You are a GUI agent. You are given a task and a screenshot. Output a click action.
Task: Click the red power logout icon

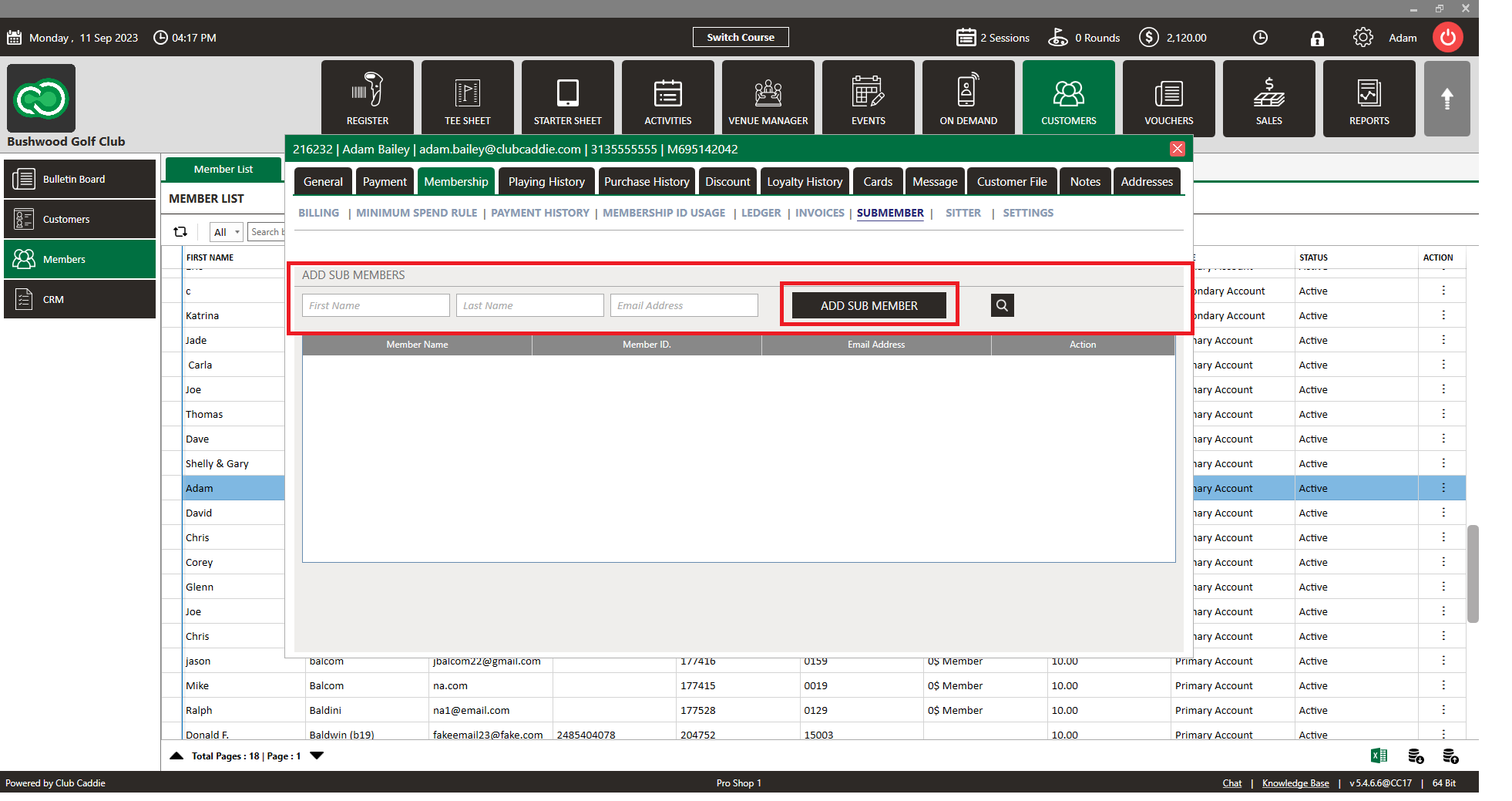click(x=1448, y=37)
